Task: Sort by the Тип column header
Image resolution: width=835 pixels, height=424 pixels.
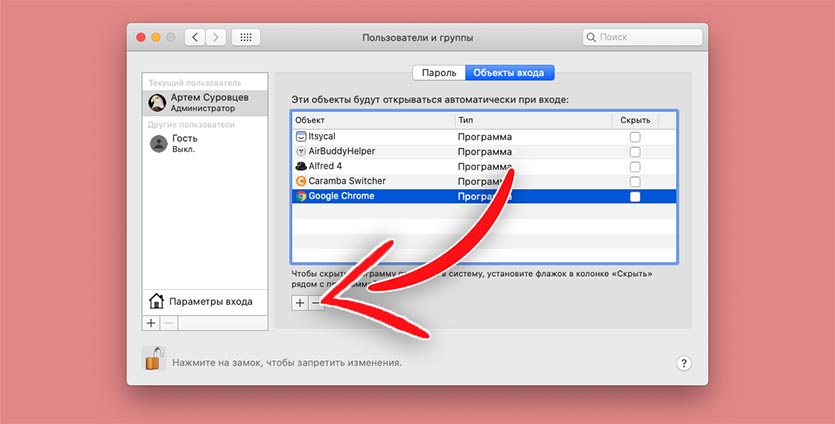Action: pos(534,120)
